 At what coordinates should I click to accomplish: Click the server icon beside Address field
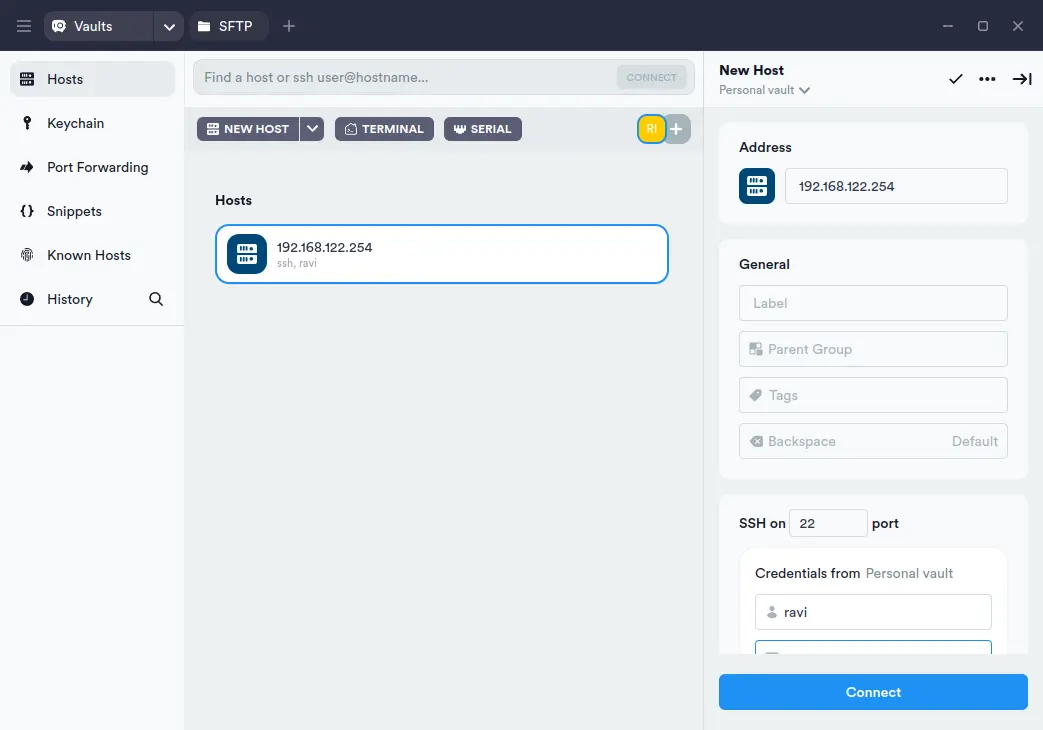[757, 186]
